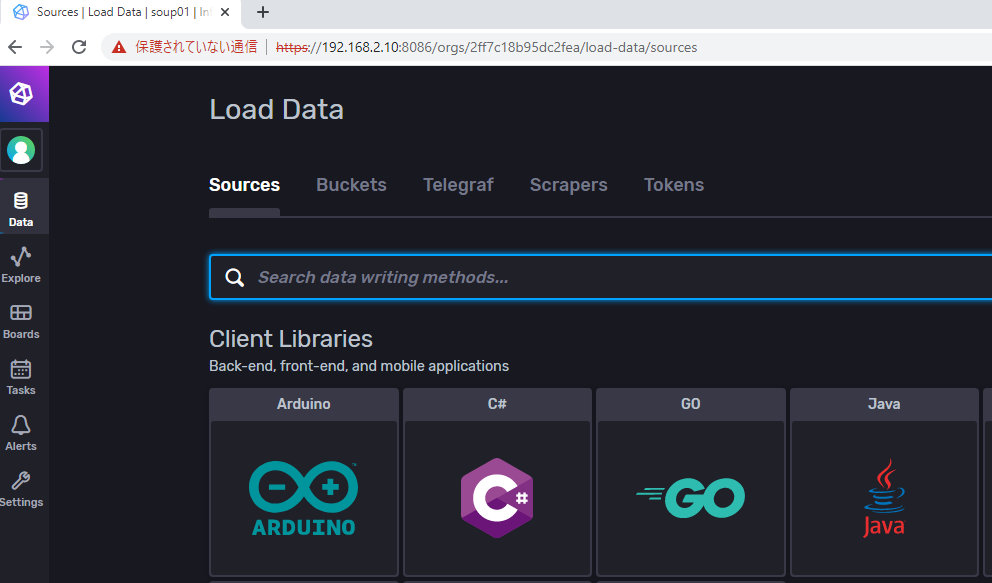
Task: Select the Sources Load Data browser tab
Action: point(121,12)
